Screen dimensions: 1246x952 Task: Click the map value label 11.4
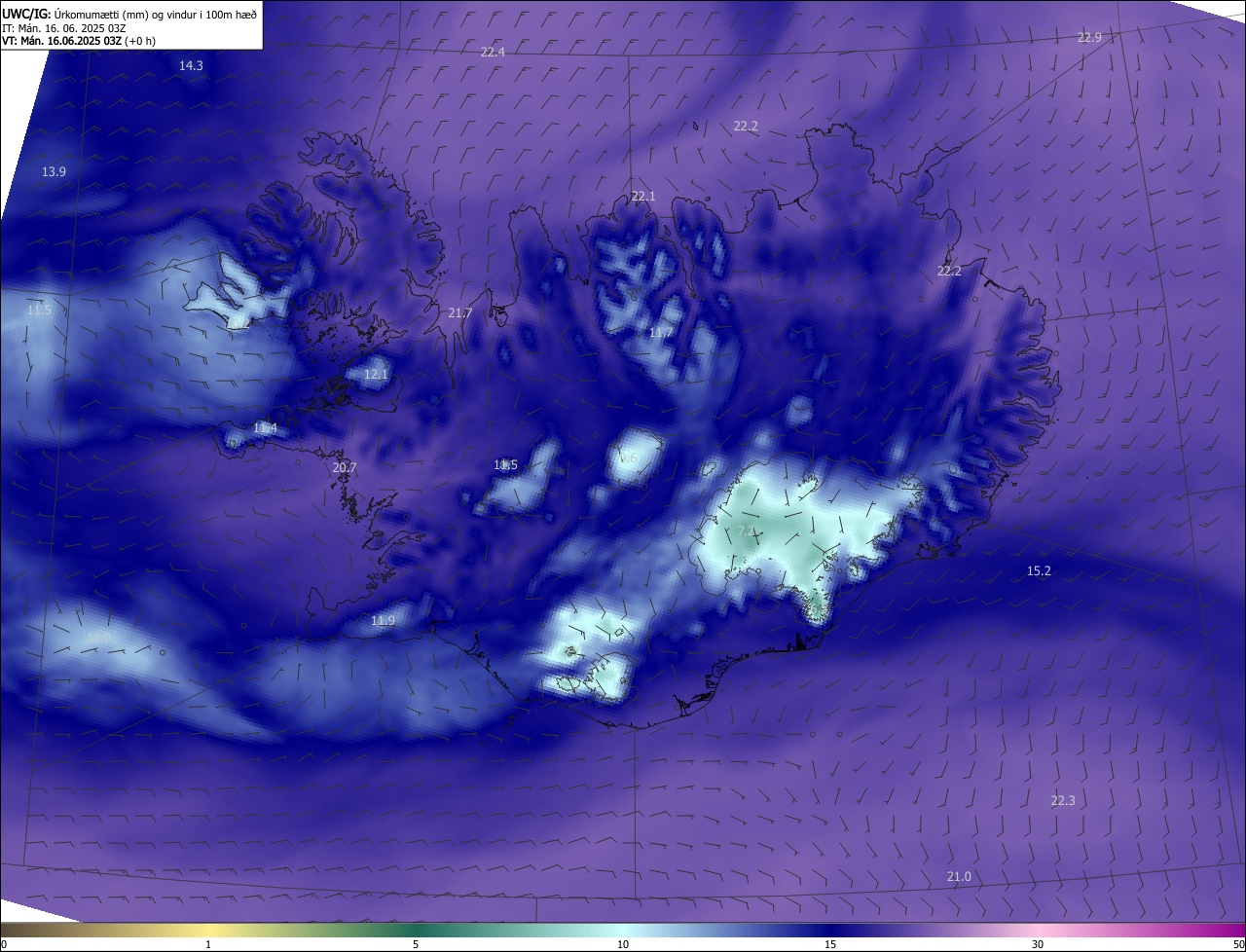265,427
